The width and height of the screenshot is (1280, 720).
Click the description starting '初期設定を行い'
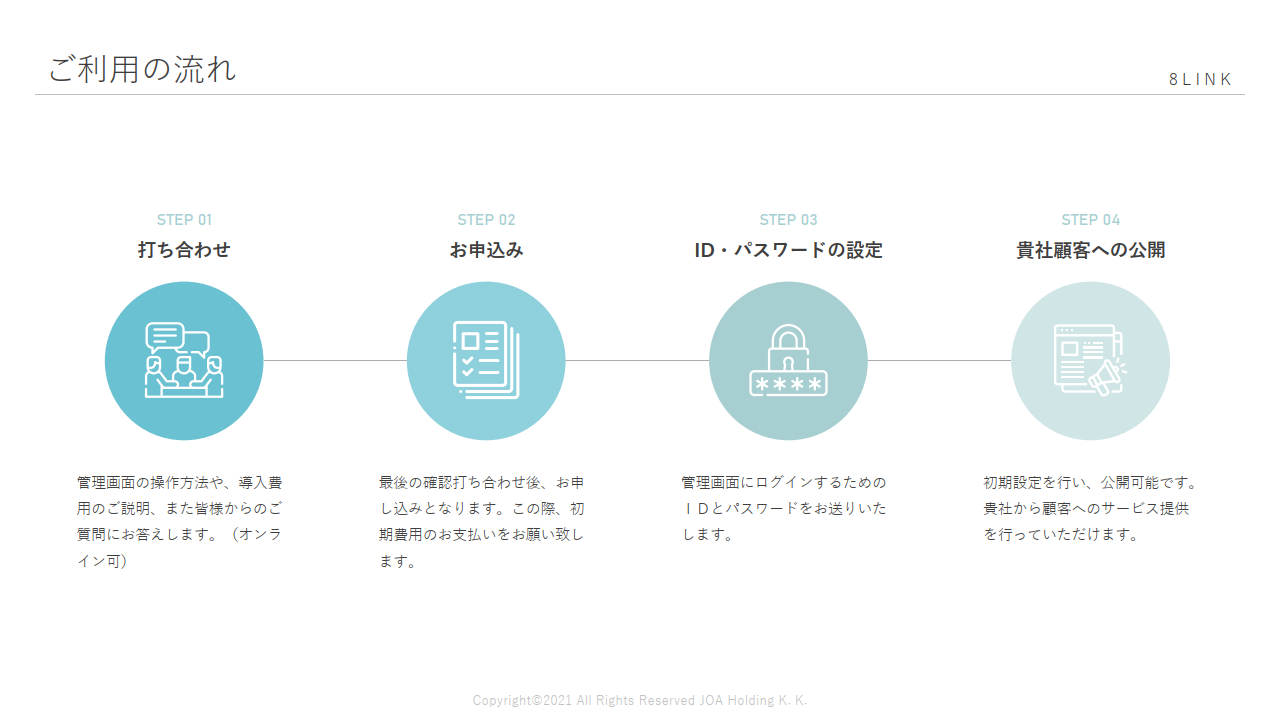(1090, 508)
